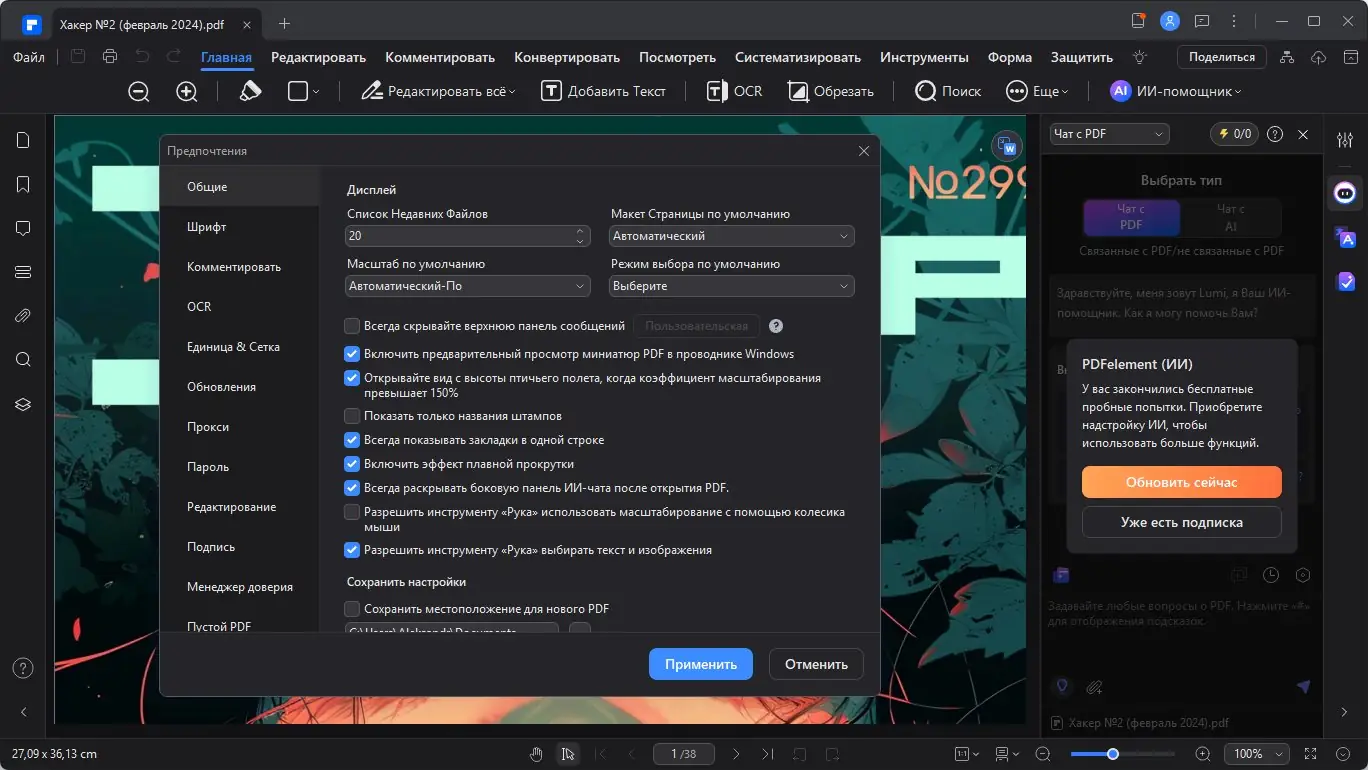Uncheck 'Включить эффект плавной прокрутки'
Image resolution: width=1368 pixels, height=770 pixels.
click(x=352, y=464)
